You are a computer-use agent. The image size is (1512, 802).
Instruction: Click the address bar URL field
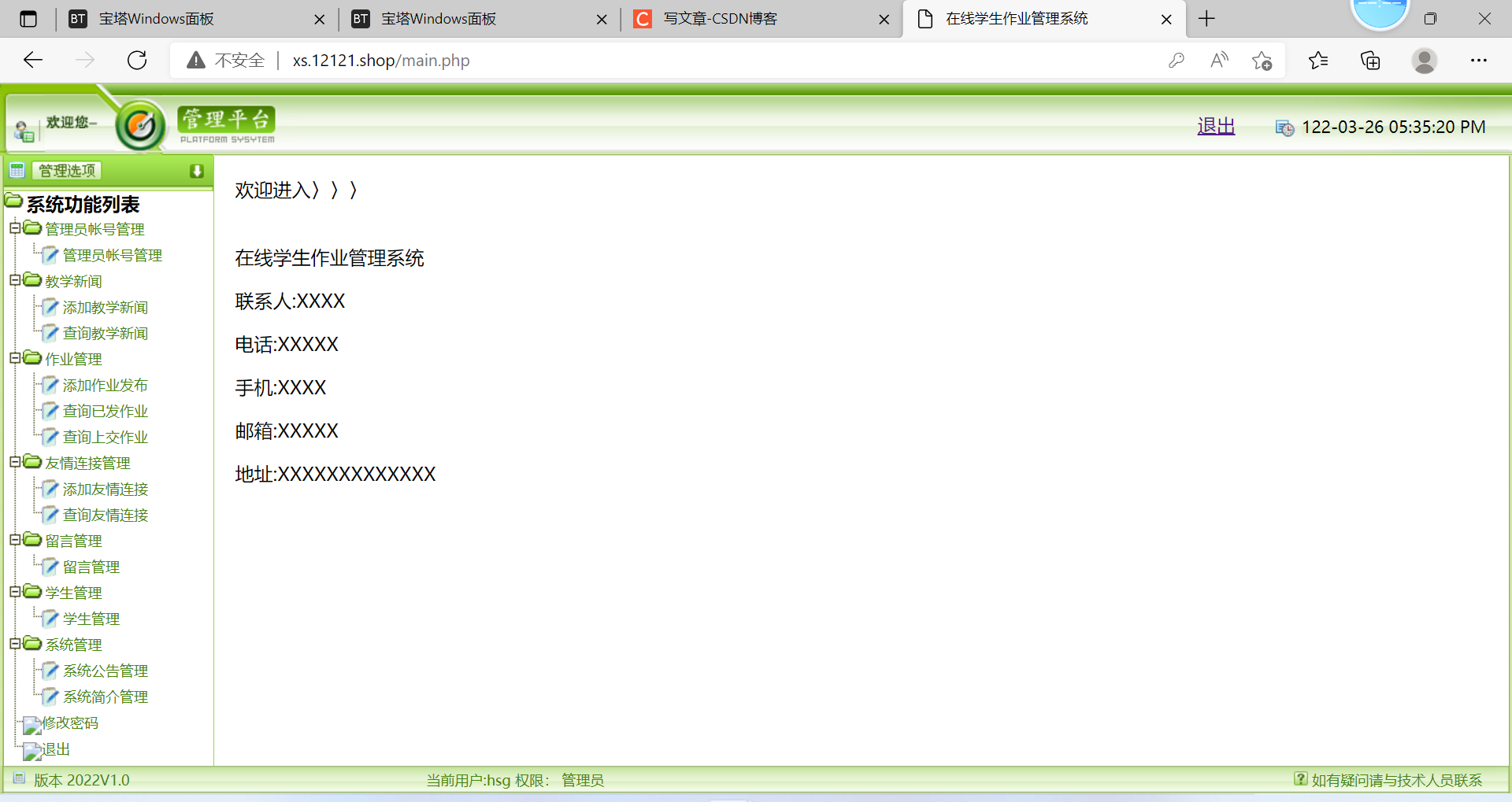click(669, 61)
